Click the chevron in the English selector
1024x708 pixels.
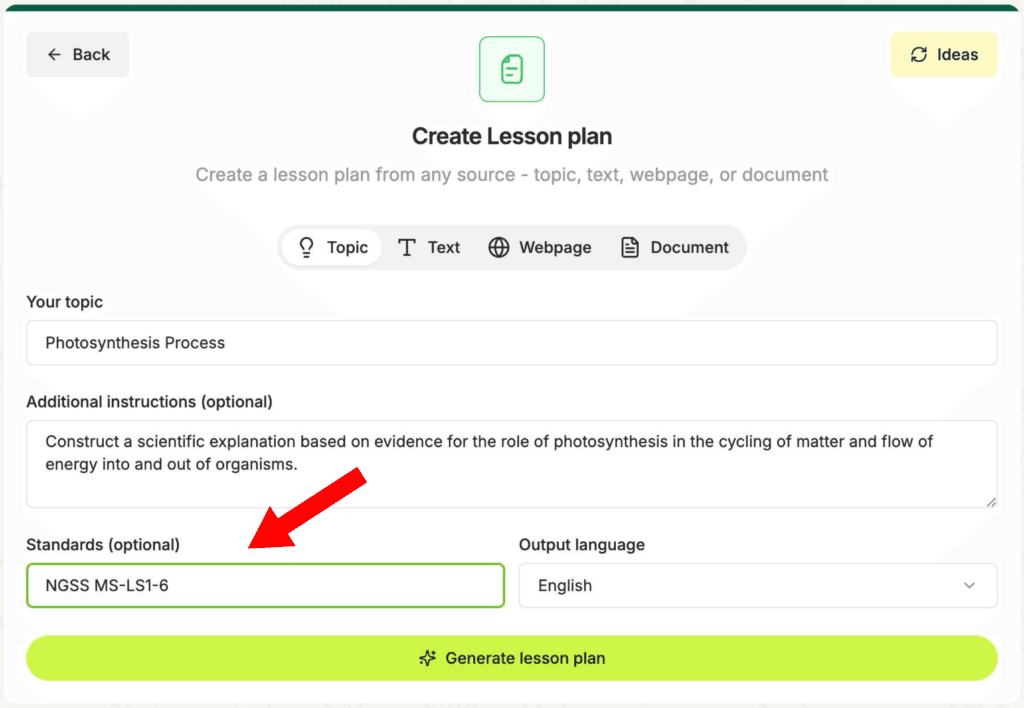pos(969,586)
